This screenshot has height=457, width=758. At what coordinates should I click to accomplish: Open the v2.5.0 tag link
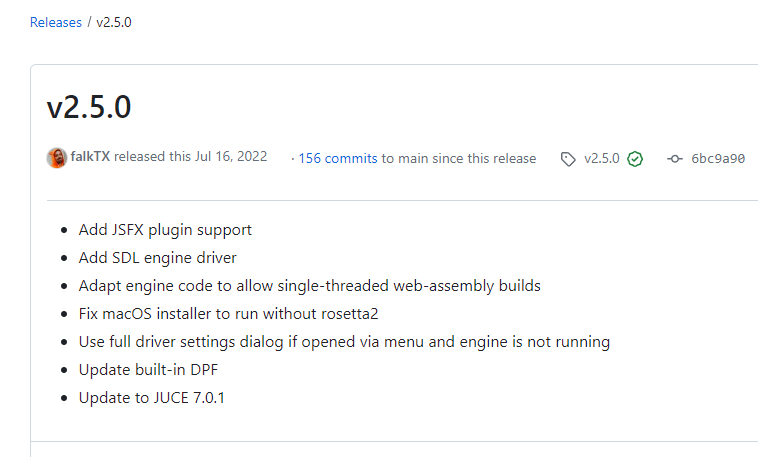602,159
